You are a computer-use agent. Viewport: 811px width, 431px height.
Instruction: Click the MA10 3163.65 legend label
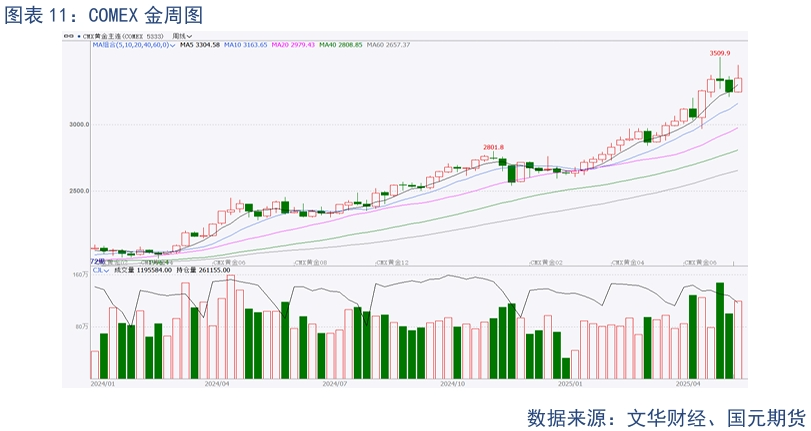(x=245, y=45)
